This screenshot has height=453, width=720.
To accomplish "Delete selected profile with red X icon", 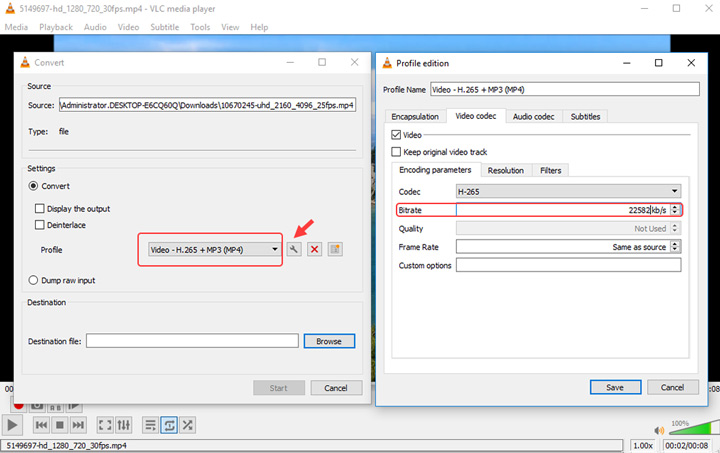I will tap(315, 249).
